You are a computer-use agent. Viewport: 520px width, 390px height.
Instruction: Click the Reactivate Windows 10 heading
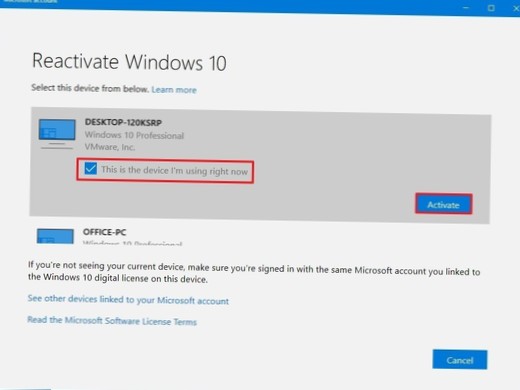click(x=129, y=62)
